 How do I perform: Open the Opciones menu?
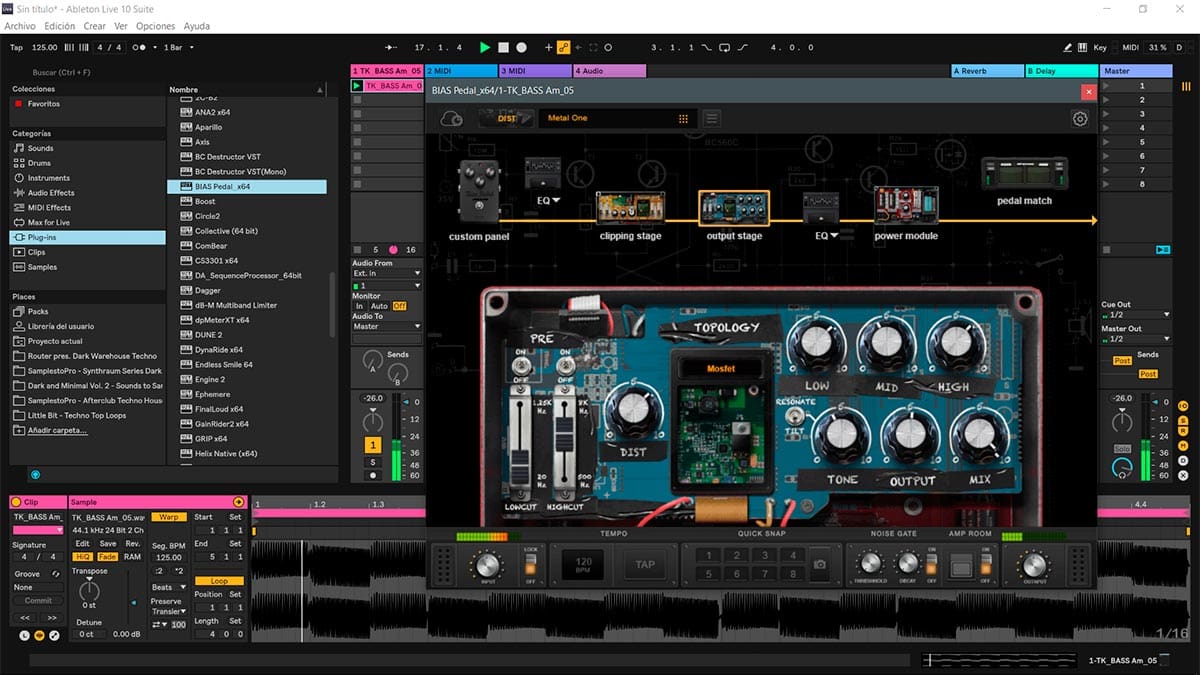155,26
